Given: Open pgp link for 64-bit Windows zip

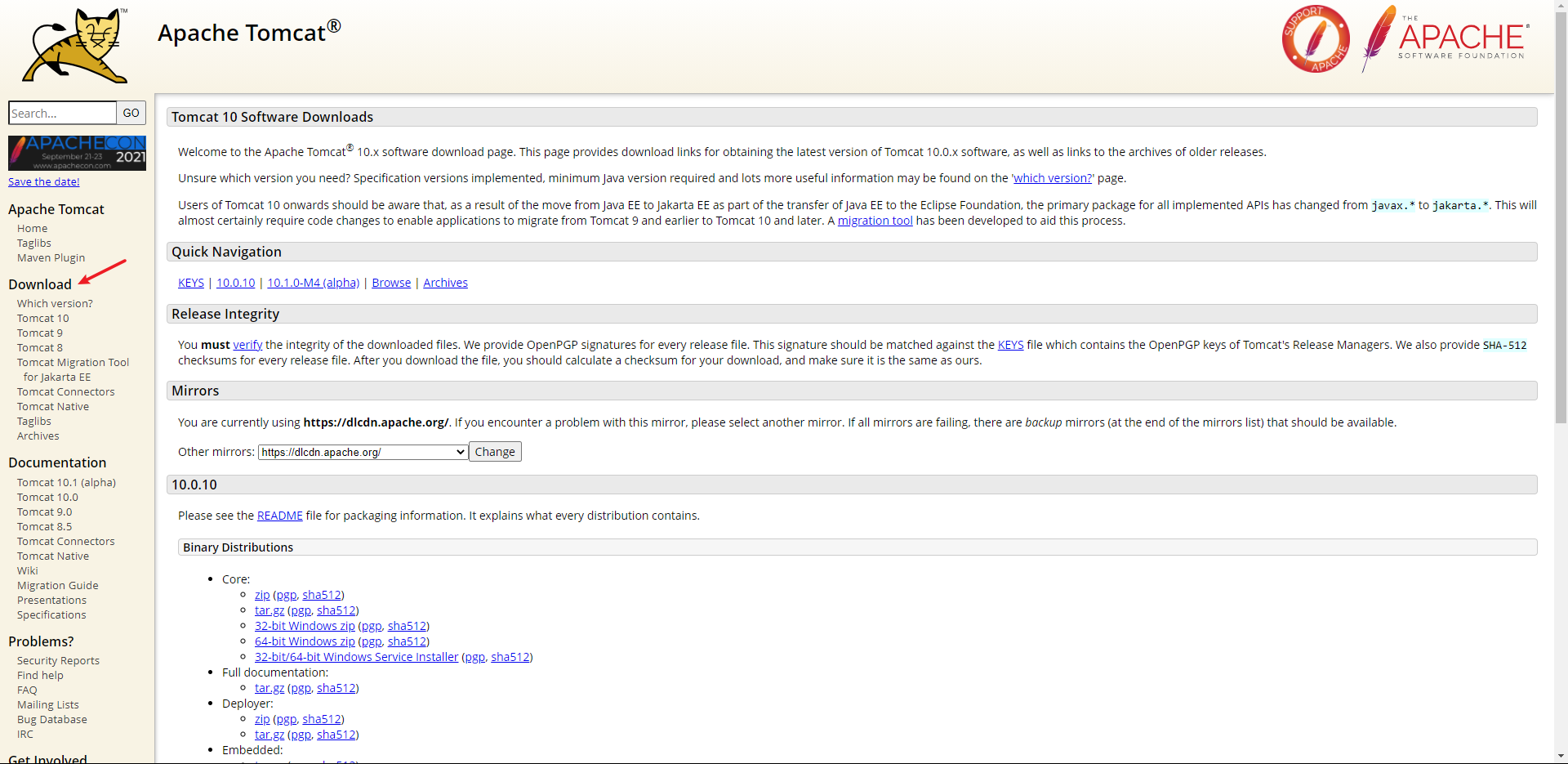Looking at the screenshot, I should [x=372, y=641].
